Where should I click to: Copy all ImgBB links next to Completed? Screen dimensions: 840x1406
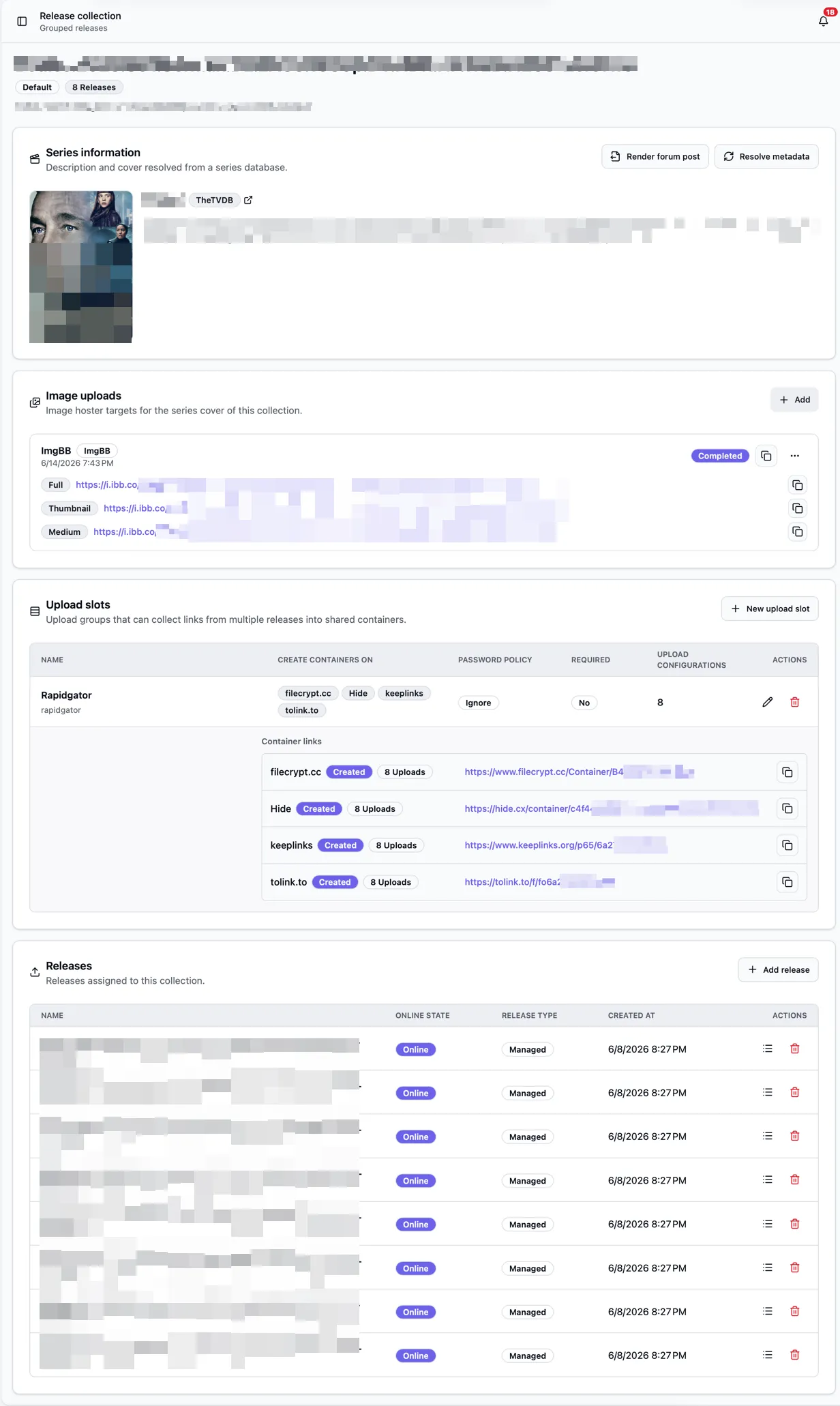click(x=766, y=456)
